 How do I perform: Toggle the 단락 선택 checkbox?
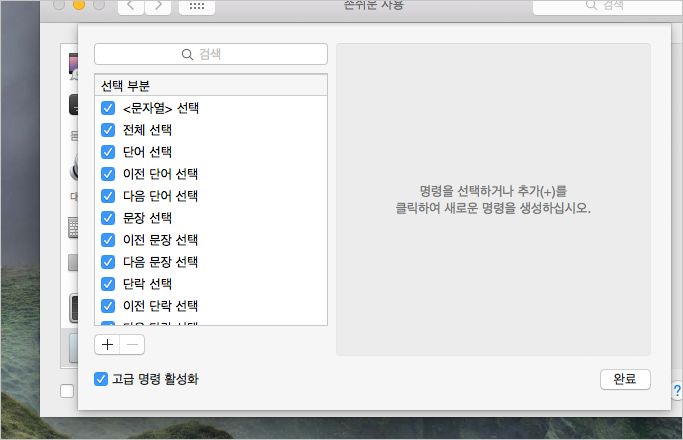coord(108,284)
